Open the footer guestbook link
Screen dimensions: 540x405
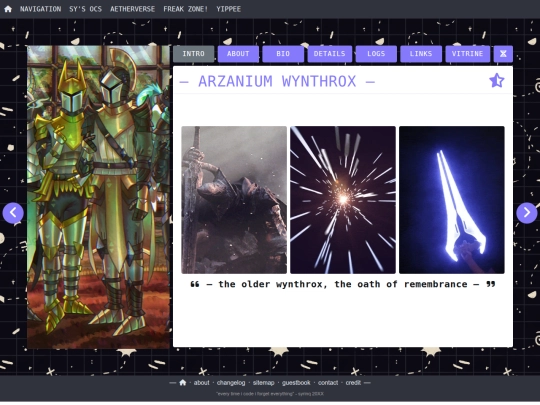pyautogui.click(x=296, y=383)
